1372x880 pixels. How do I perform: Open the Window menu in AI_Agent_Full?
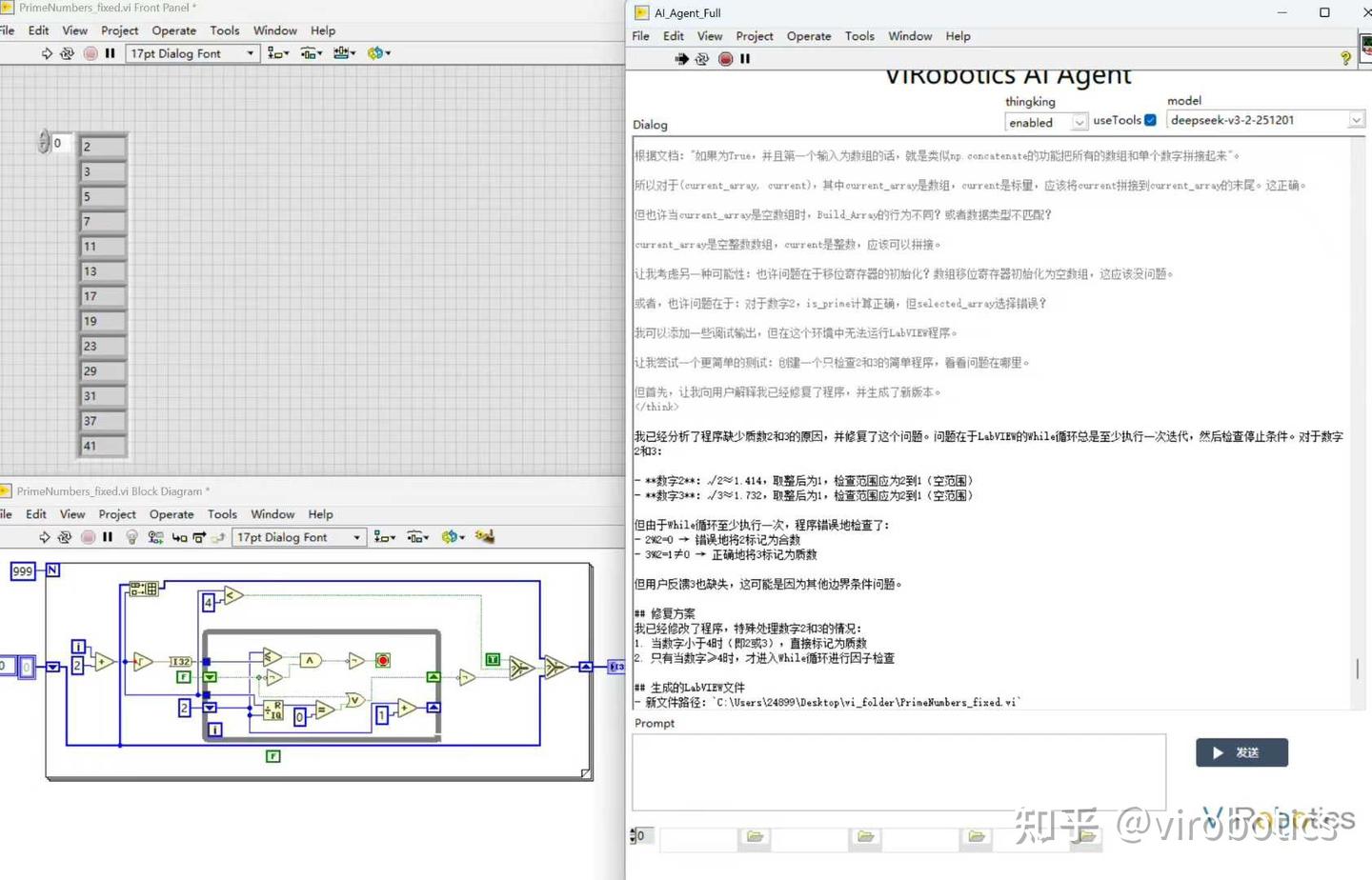tap(910, 36)
